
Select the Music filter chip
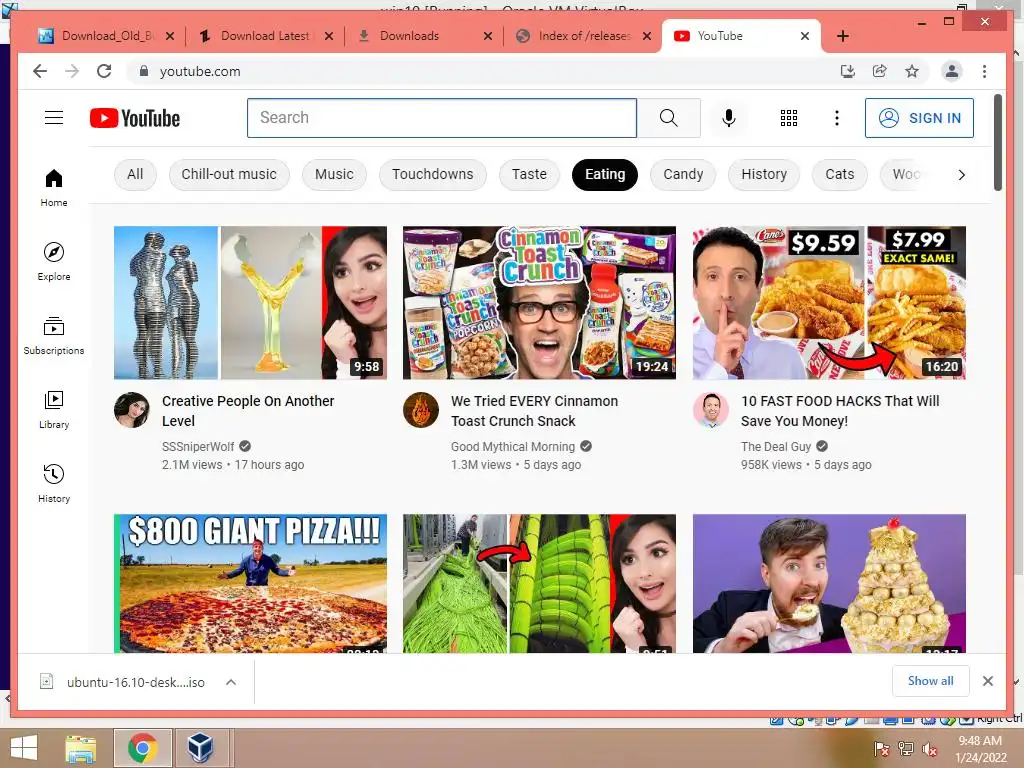point(334,174)
